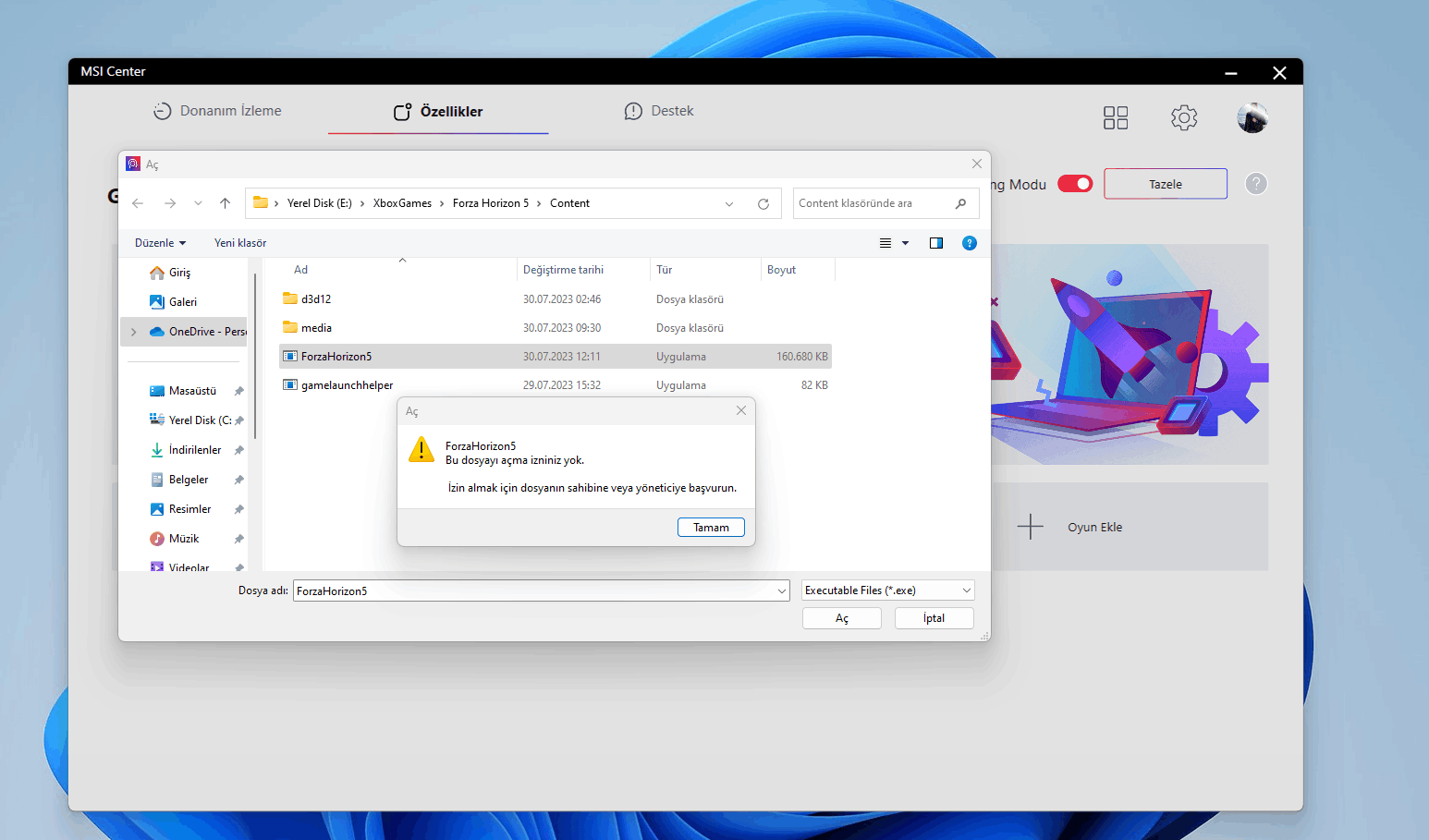The width and height of the screenshot is (1429, 840).
Task: Click the warning triangle icon in dialog
Action: click(421, 449)
